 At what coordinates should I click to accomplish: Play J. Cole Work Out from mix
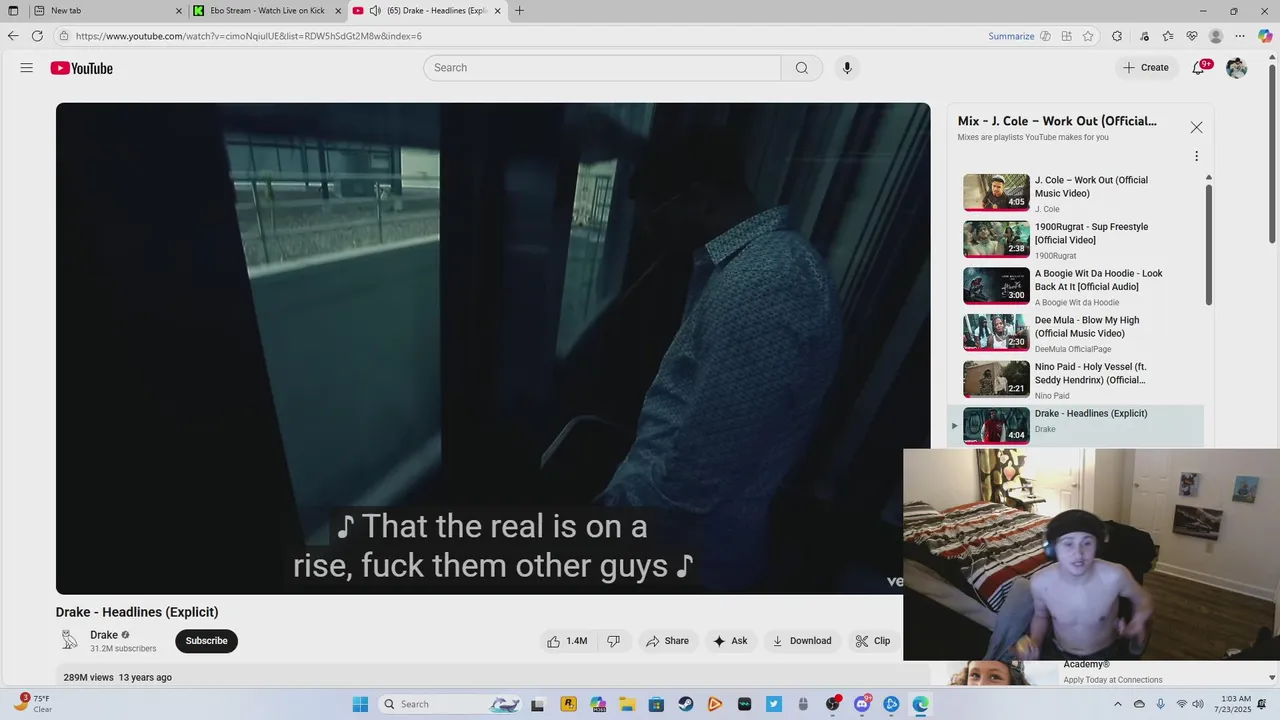tap(1075, 193)
